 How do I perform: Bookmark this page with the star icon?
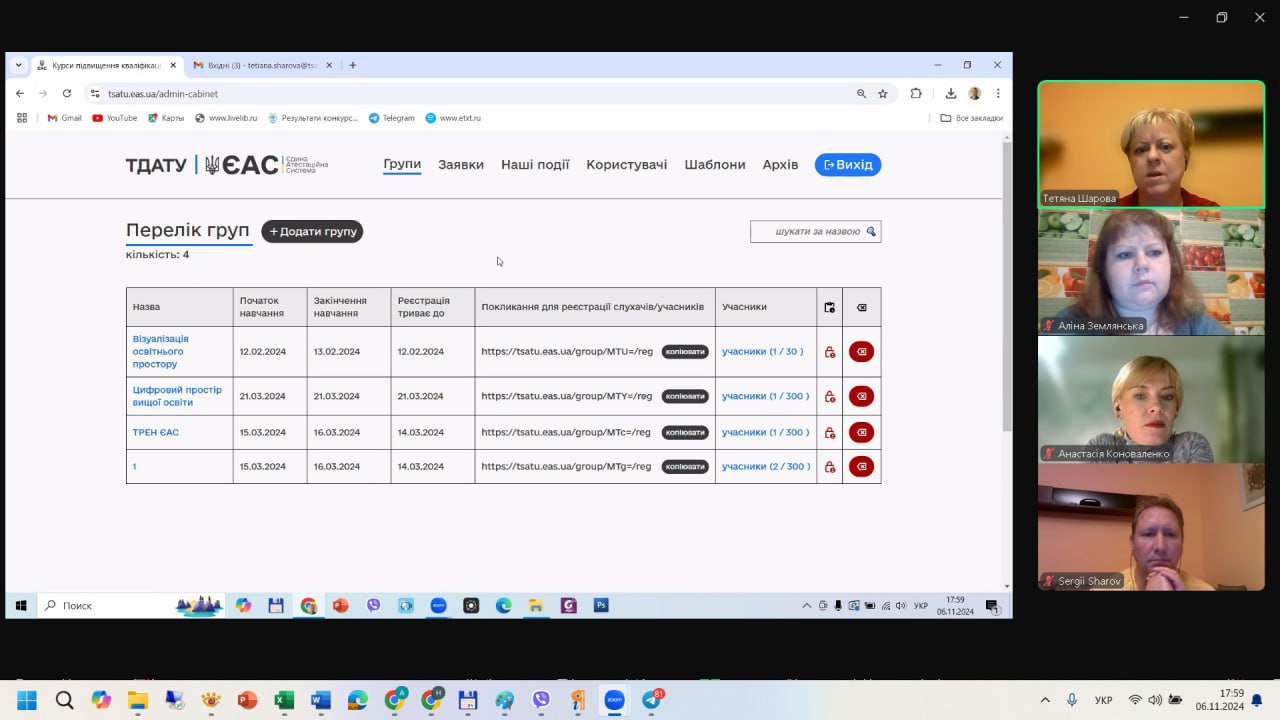pyautogui.click(x=883, y=94)
